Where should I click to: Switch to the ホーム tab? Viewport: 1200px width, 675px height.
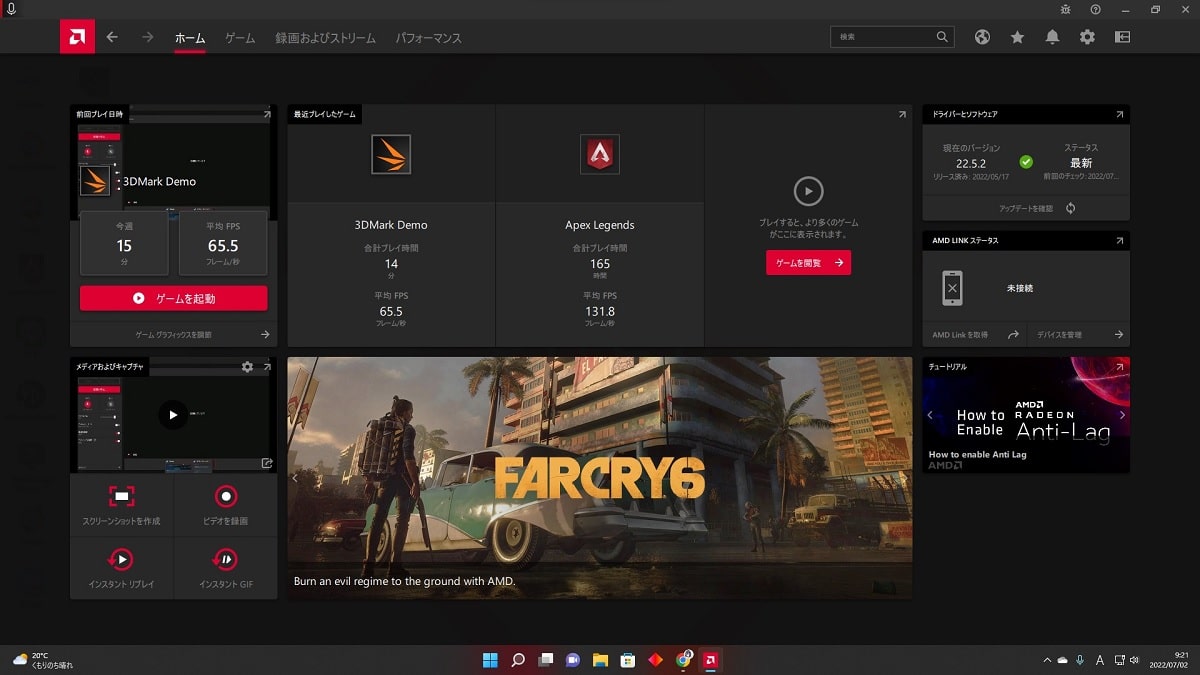190,38
